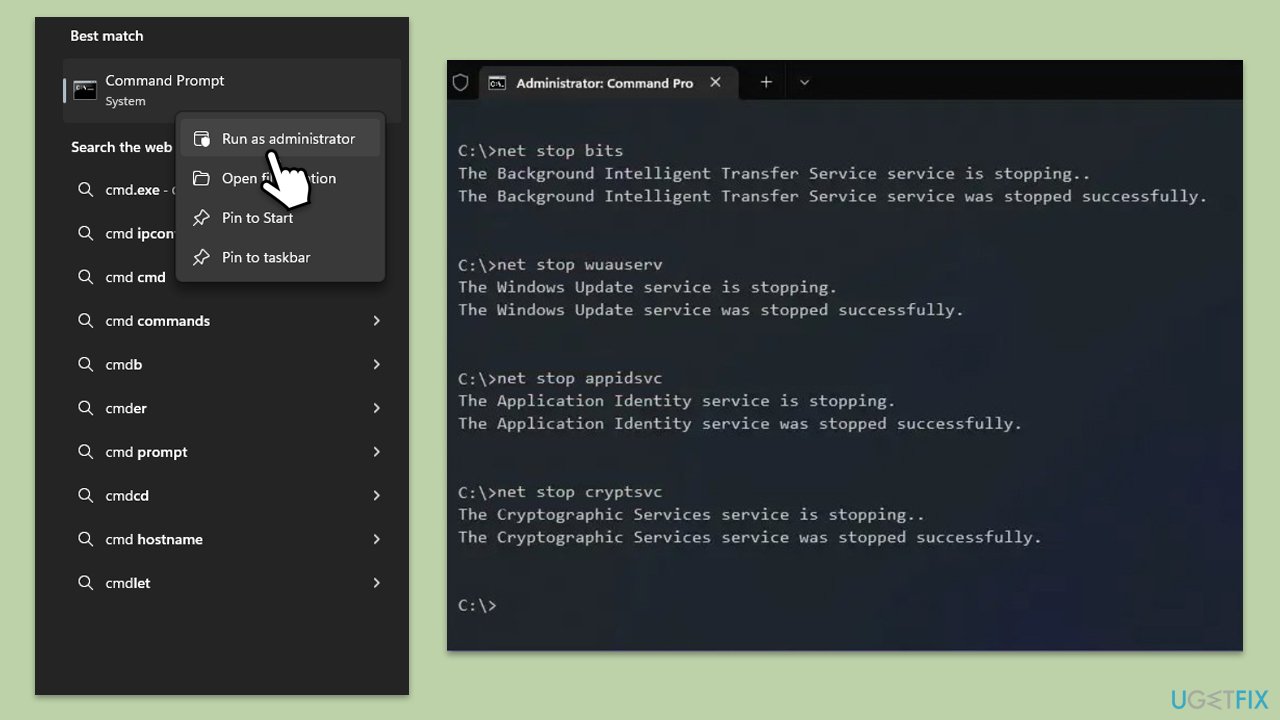Click the shield icon in terminal title bar
The width and height of the screenshot is (1280, 720).
[461, 83]
